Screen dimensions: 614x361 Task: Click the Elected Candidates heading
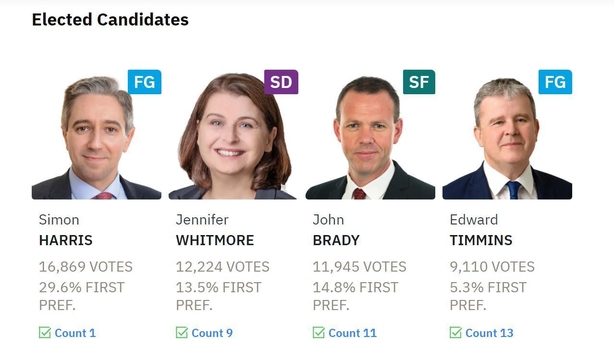(x=110, y=20)
